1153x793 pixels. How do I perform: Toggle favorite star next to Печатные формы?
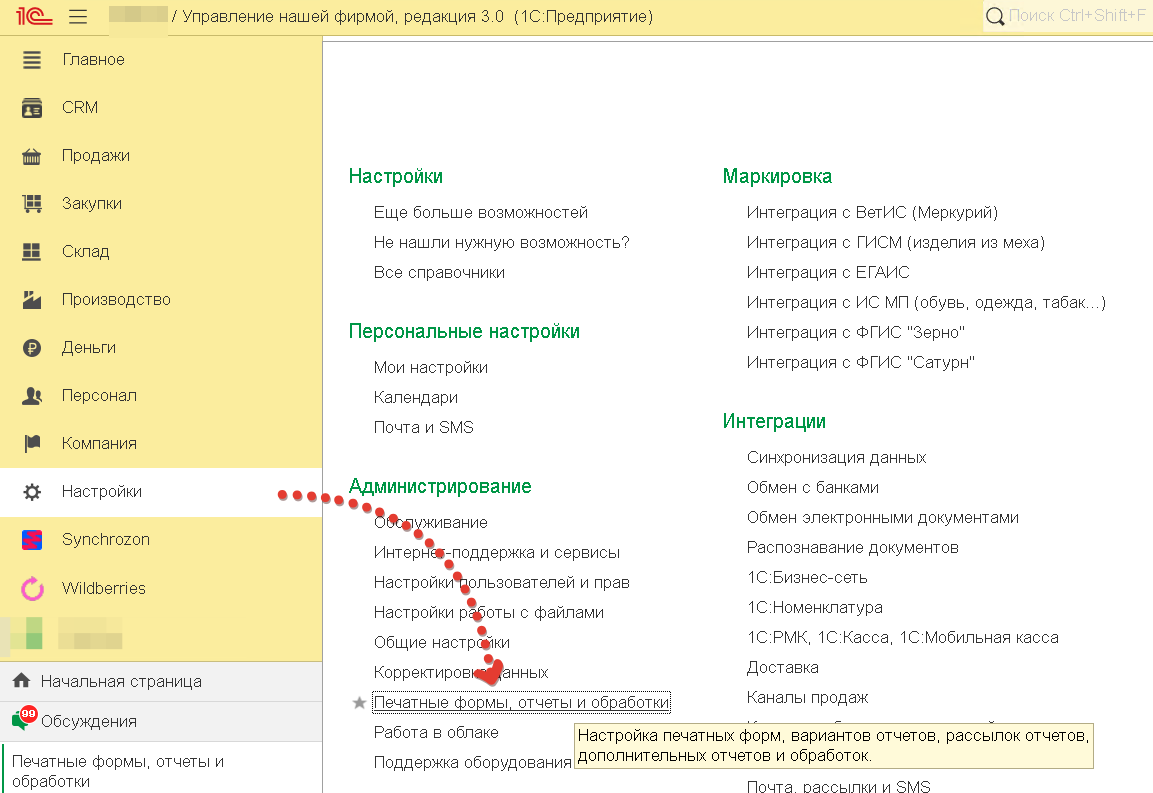(359, 703)
